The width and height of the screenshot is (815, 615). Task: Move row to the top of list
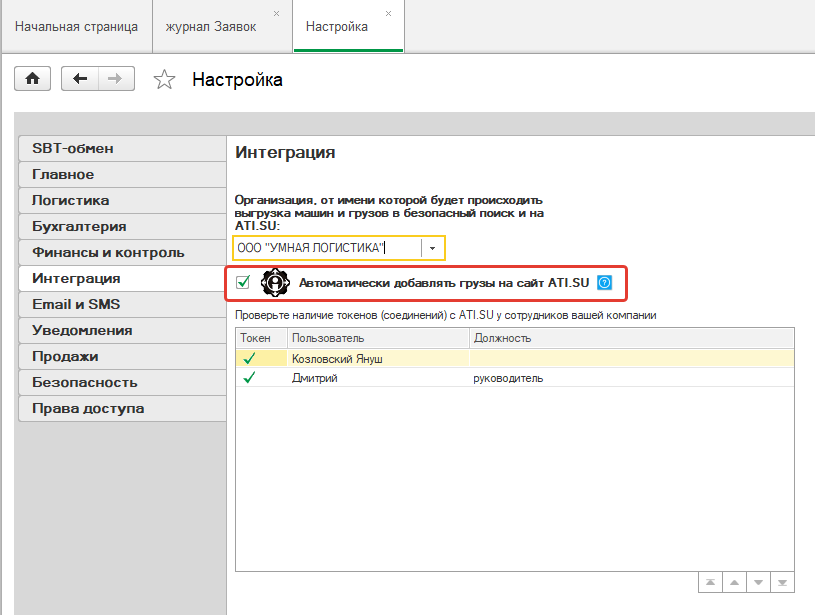point(711,582)
